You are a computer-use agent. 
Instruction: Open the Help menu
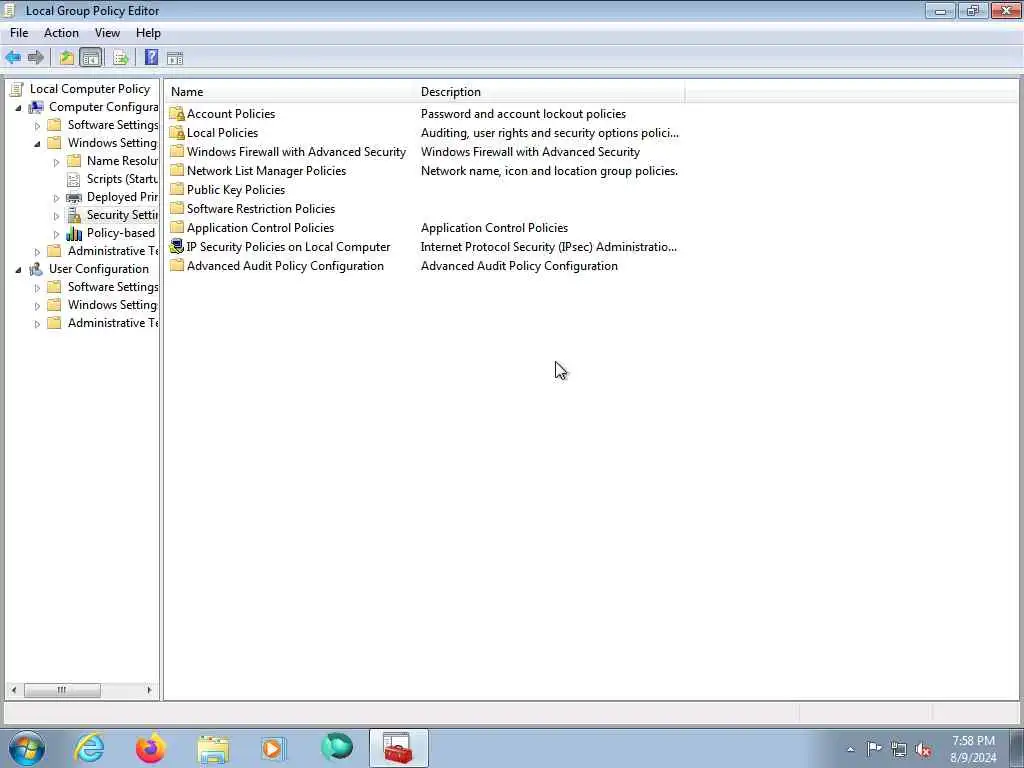click(x=148, y=33)
